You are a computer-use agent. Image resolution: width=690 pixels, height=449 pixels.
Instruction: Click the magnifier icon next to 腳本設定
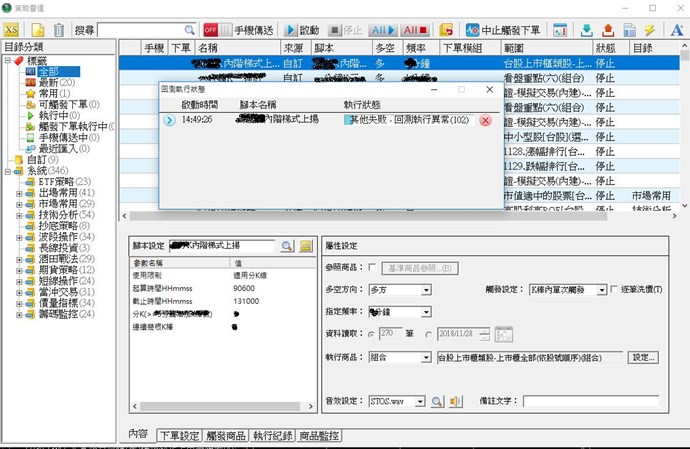tap(286, 245)
